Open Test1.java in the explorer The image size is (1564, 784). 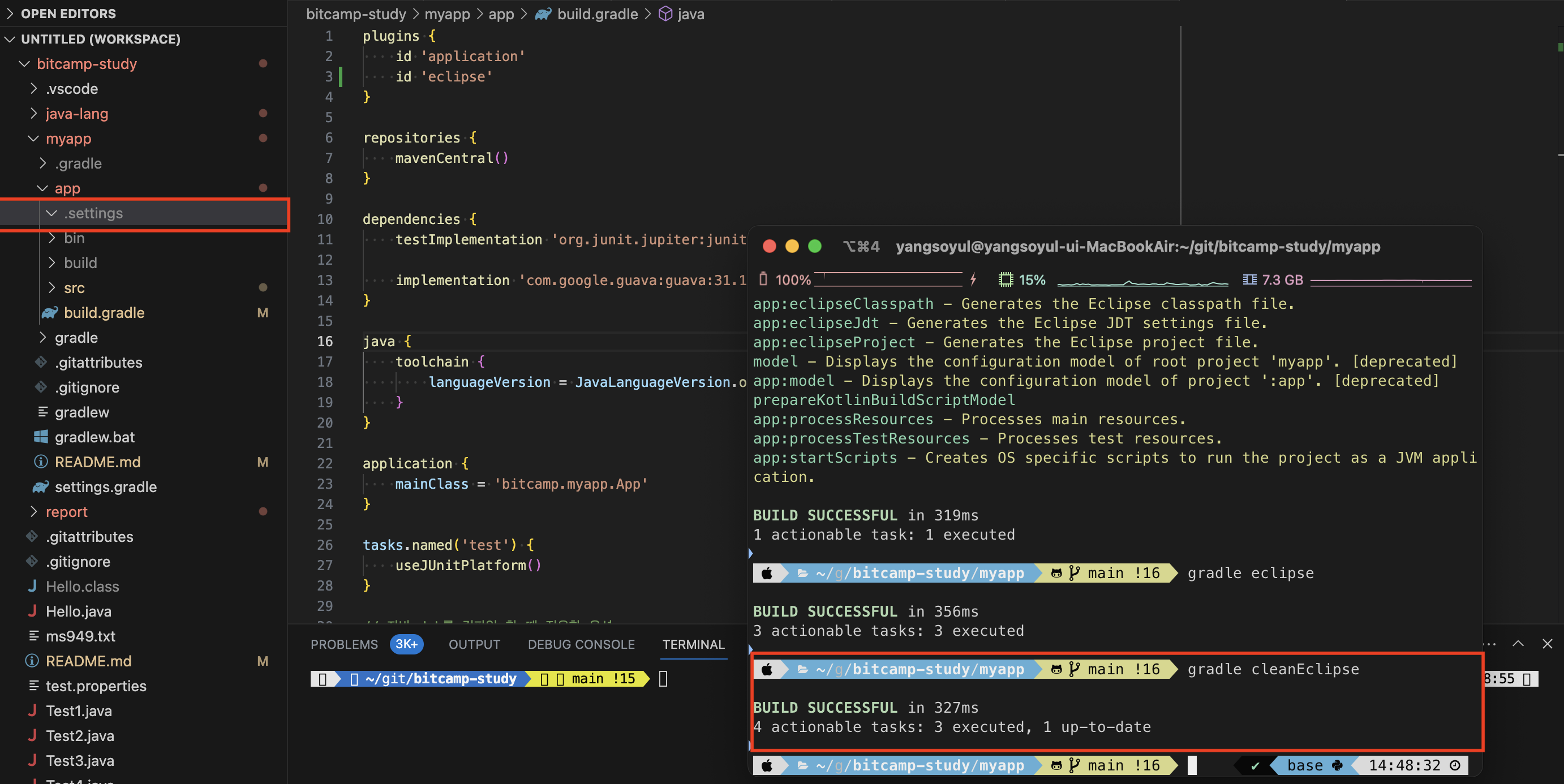[x=79, y=710]
